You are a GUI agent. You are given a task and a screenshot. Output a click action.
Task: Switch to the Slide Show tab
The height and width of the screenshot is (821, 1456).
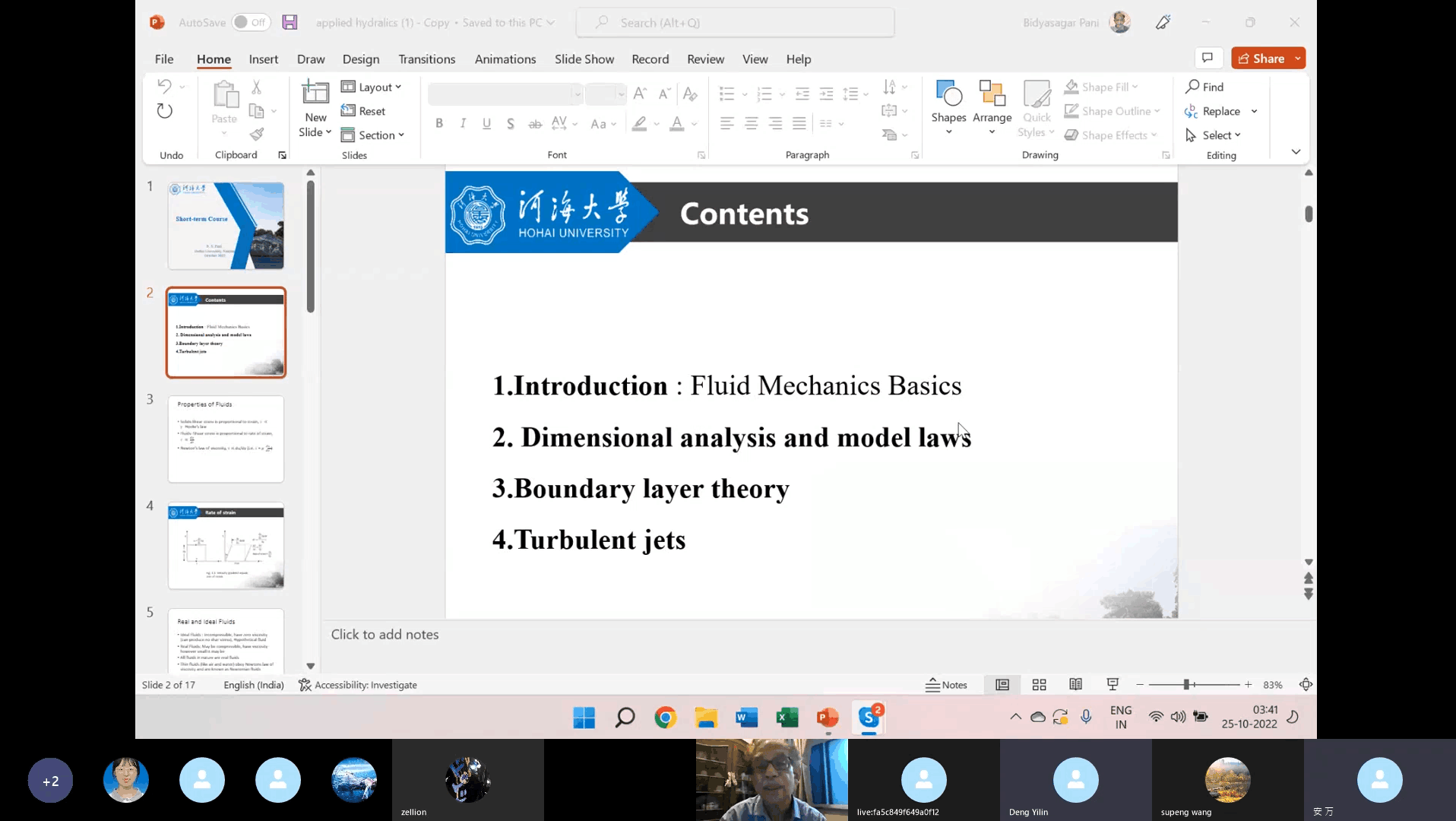coord(584,59)
